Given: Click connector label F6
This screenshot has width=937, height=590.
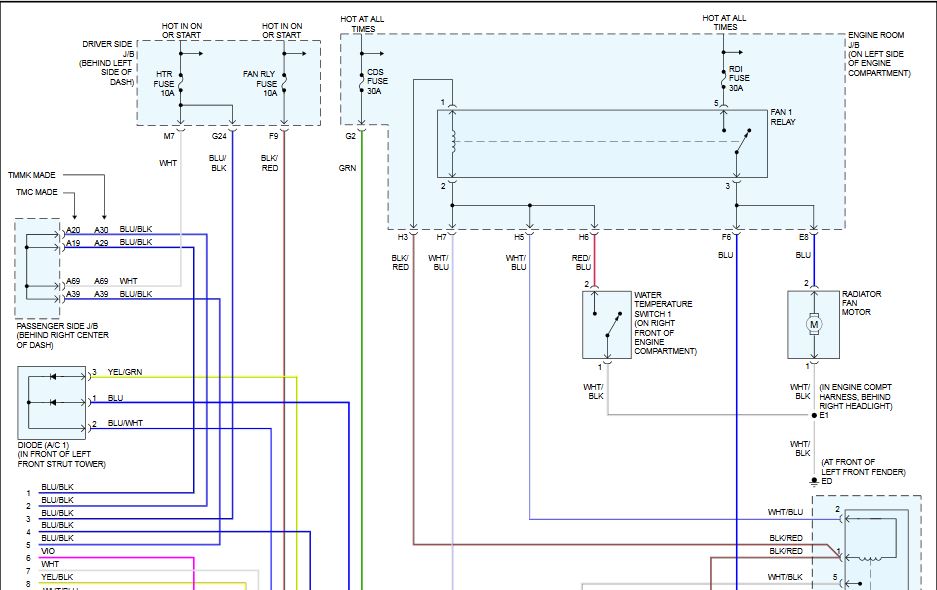Looking at the screenshot, I should point(727,237).
